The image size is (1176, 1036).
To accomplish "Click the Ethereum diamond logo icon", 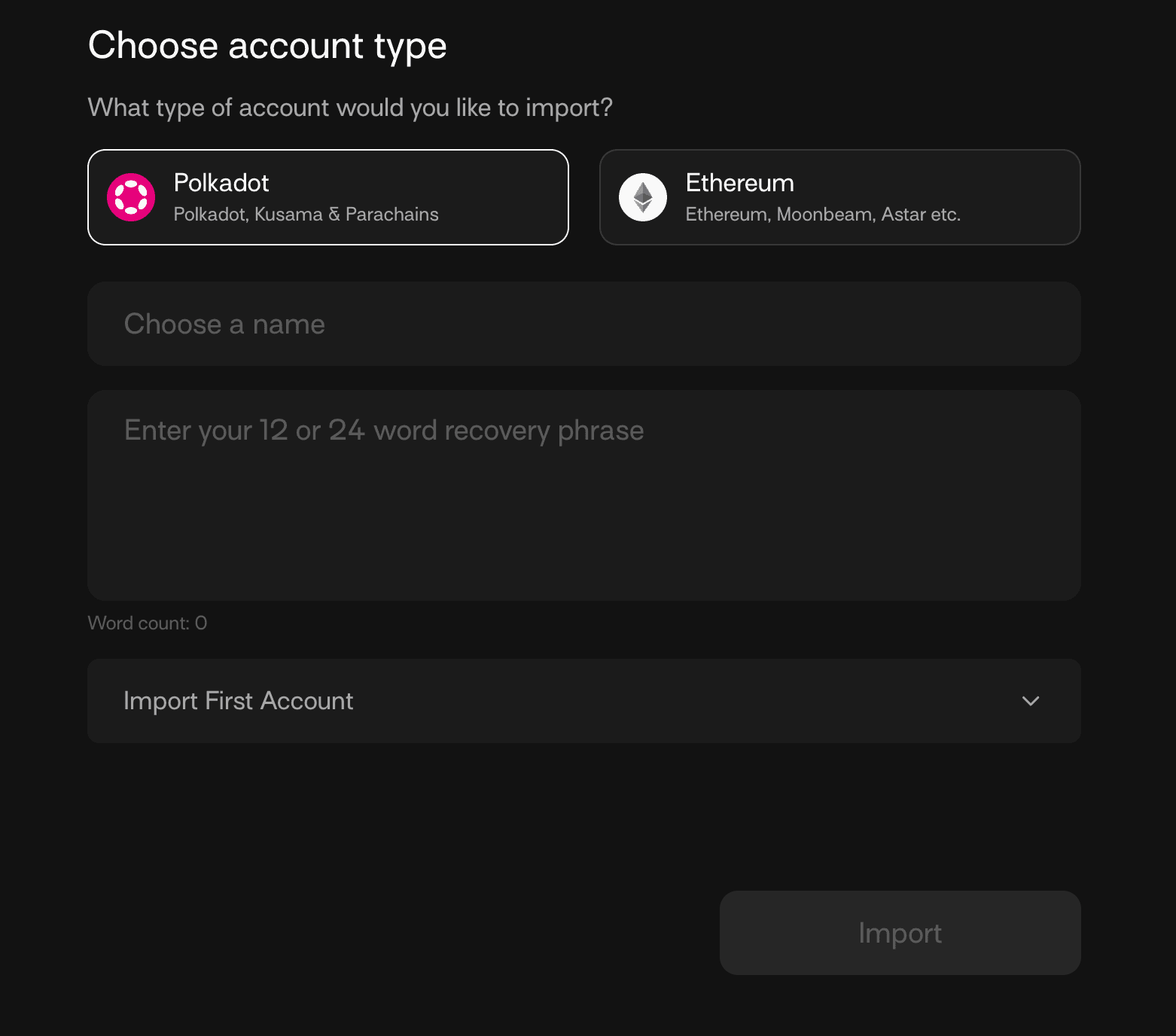I will 643,197.
